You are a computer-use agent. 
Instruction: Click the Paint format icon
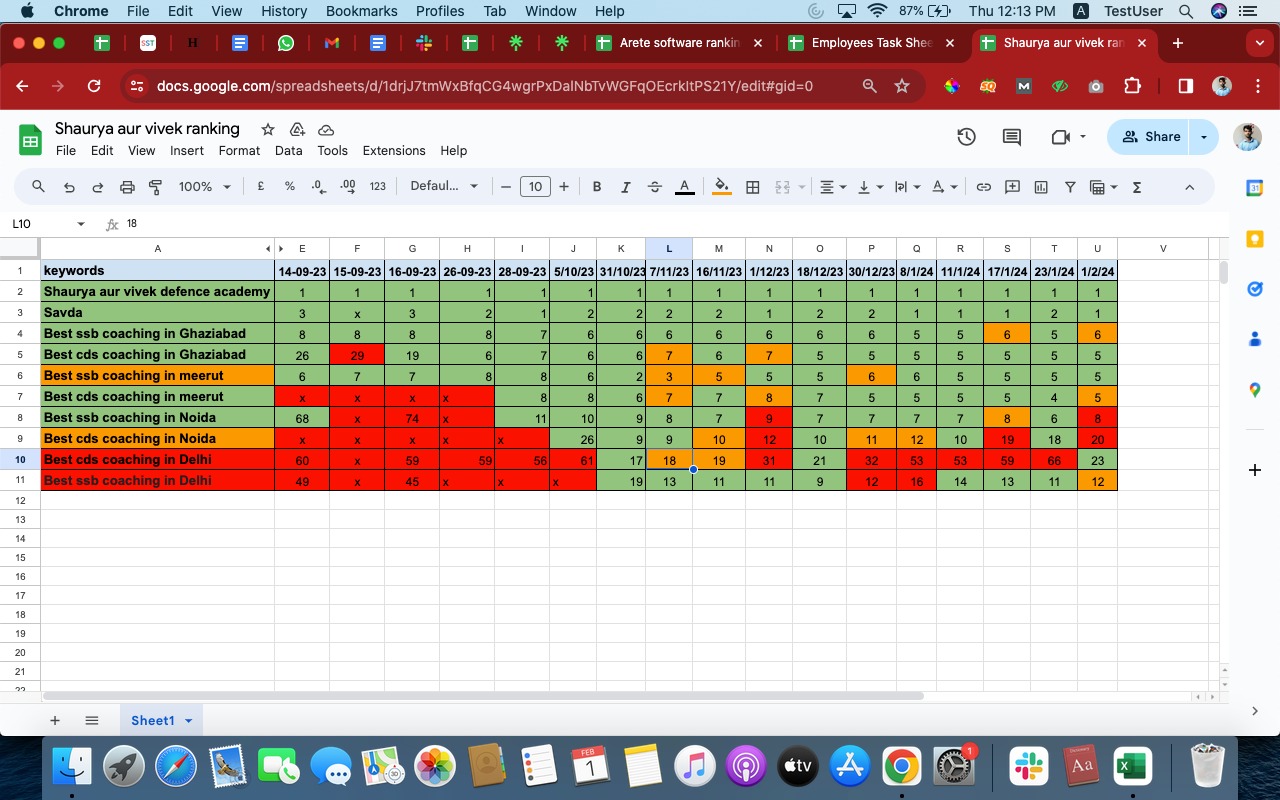[155, 187]
